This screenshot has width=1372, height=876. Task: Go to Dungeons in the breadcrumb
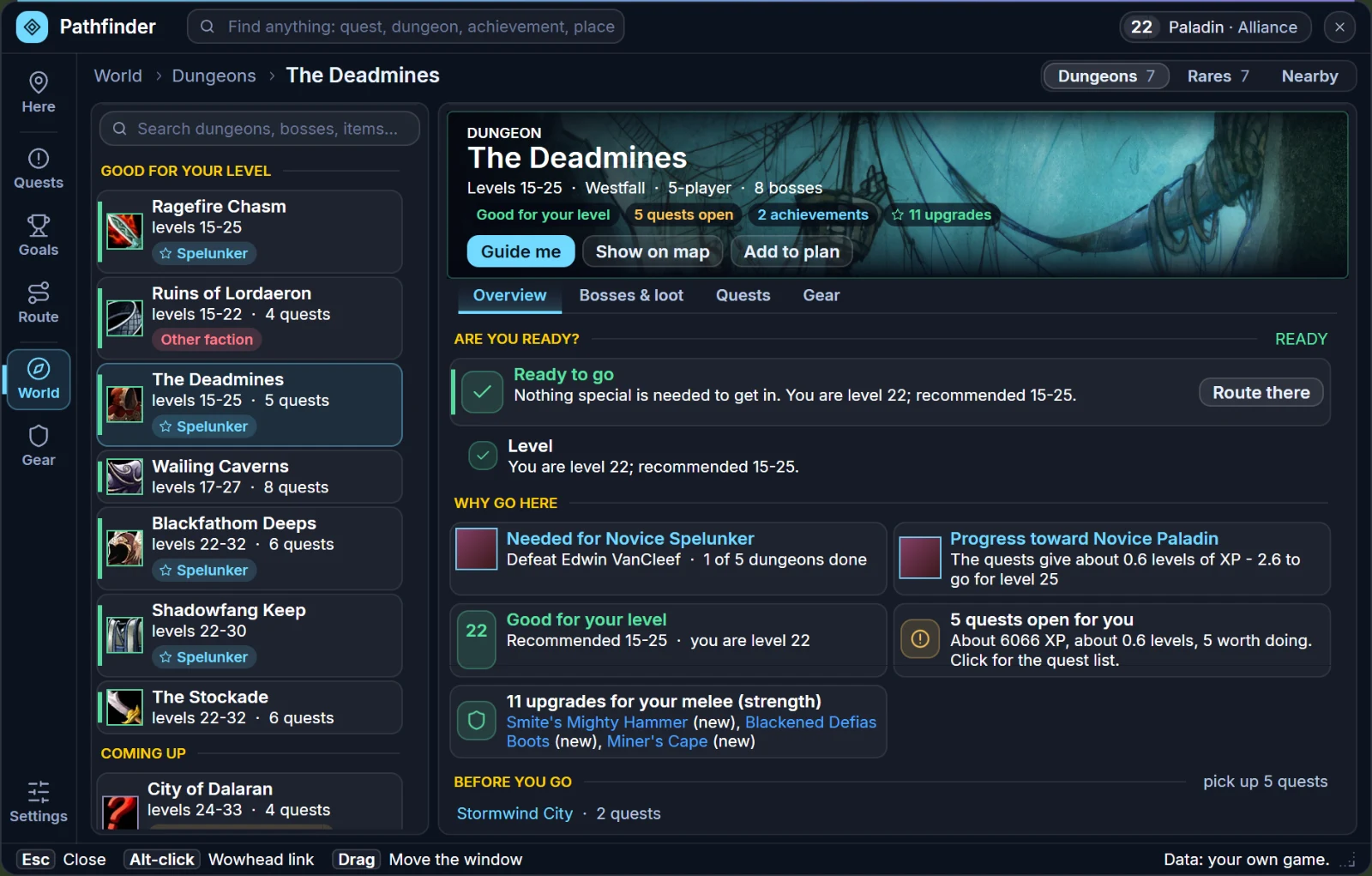click(214, 76)
